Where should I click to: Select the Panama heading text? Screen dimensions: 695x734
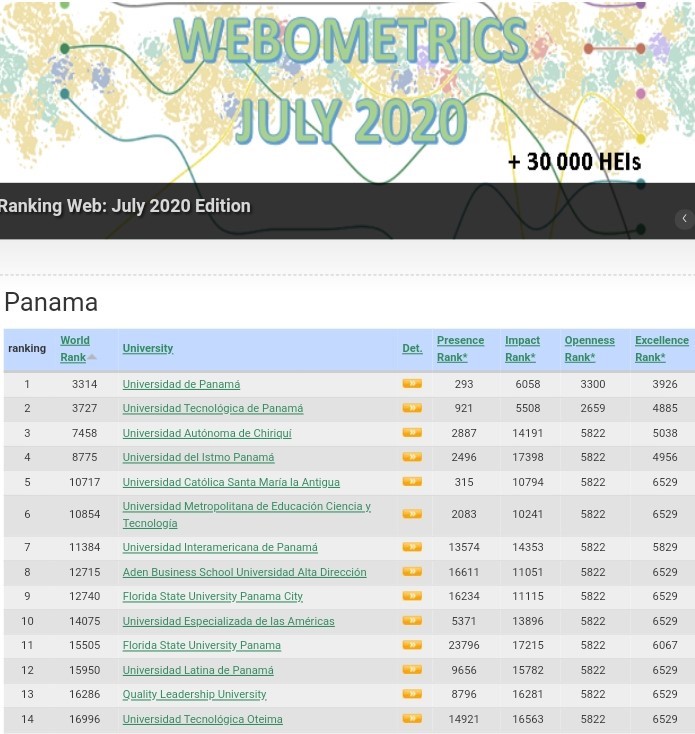click(51, 302)
